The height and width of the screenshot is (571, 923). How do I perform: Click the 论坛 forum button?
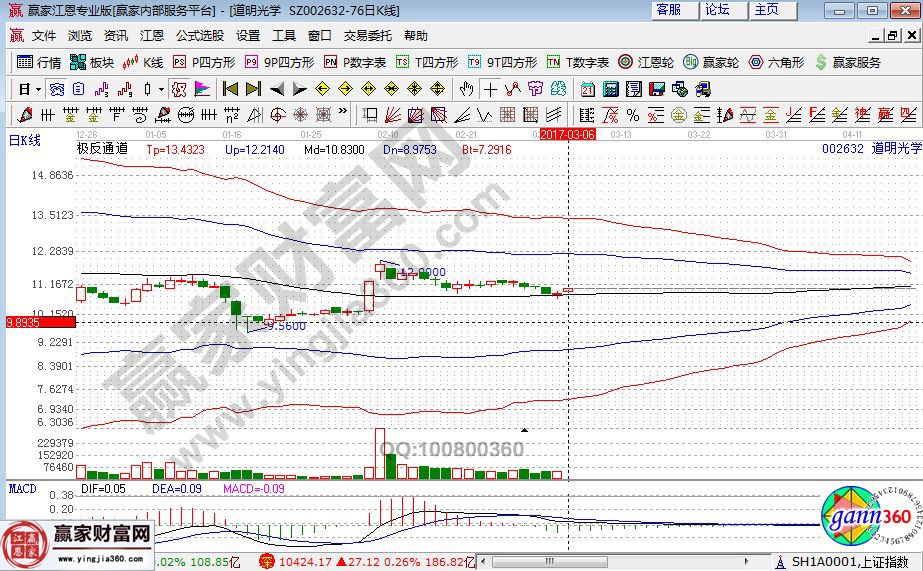click(x=717, y=10)
